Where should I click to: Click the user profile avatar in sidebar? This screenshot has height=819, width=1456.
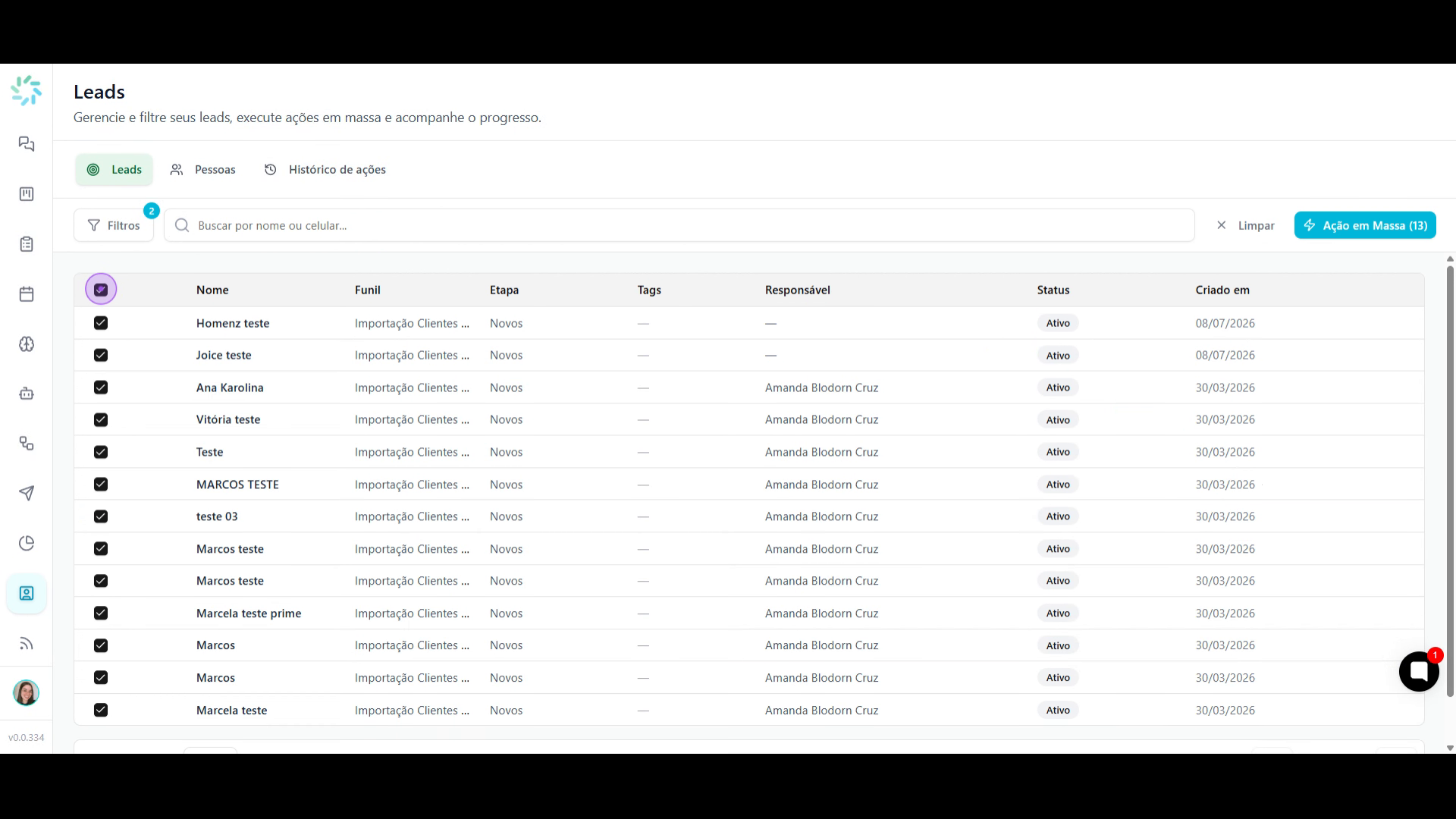27,693
